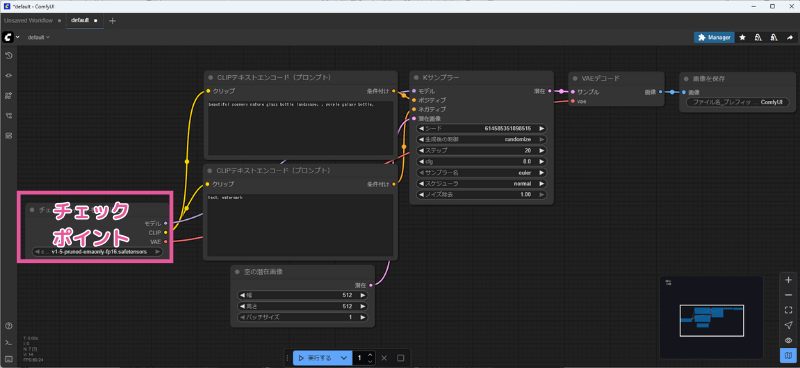Collapse the checkpoint loader node via title dot
This screenshot has height=368, width=800.
[x=32, y=210]
